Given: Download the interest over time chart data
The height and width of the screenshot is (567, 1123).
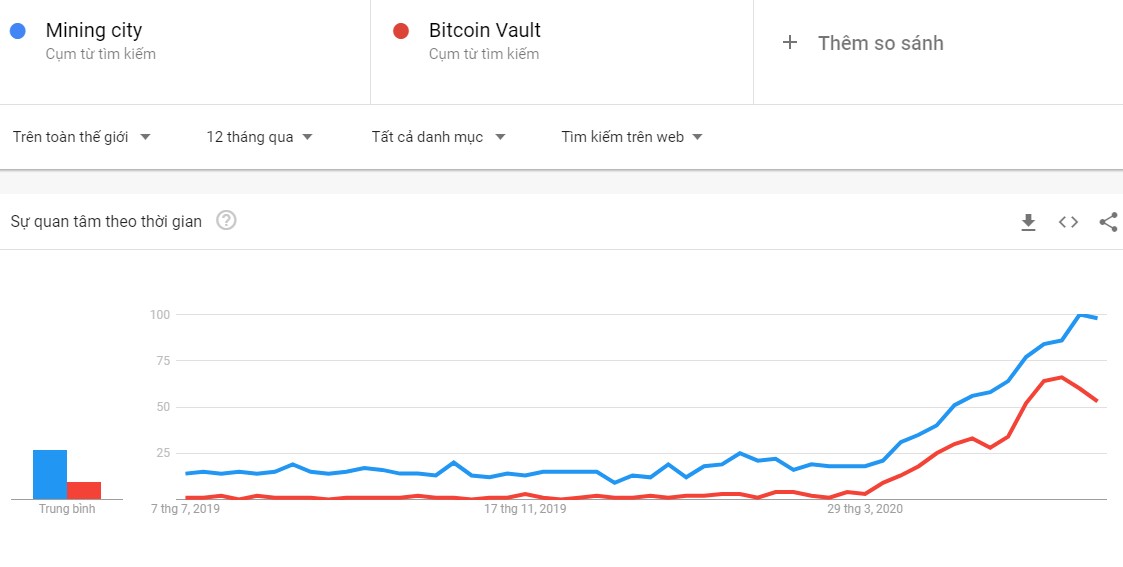Looking at the screenshot, I should point(1028,223).
